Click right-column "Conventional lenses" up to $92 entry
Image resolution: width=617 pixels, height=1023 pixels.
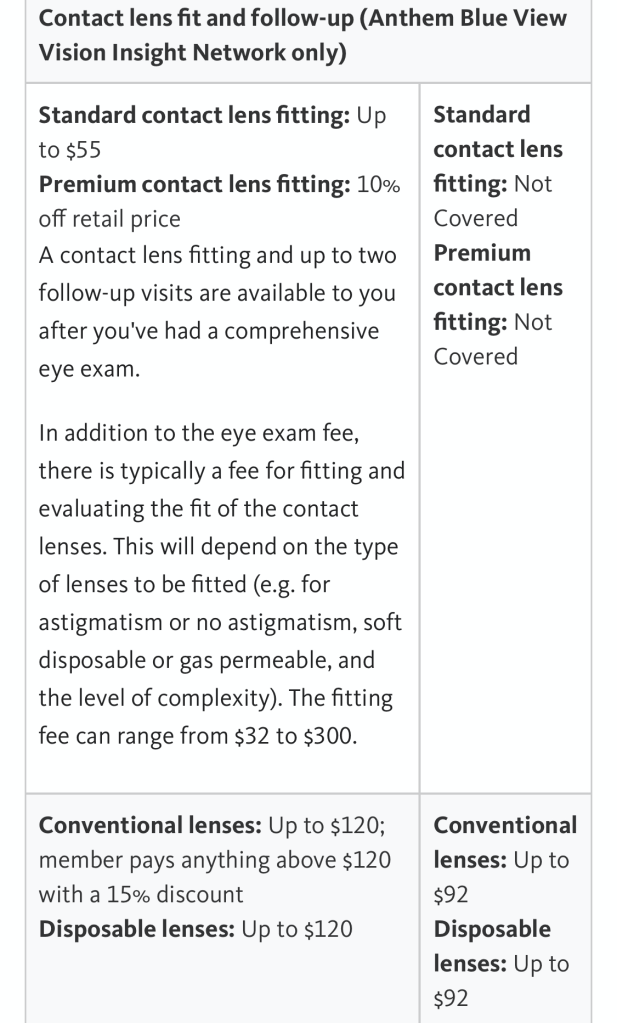click(505, 860)
